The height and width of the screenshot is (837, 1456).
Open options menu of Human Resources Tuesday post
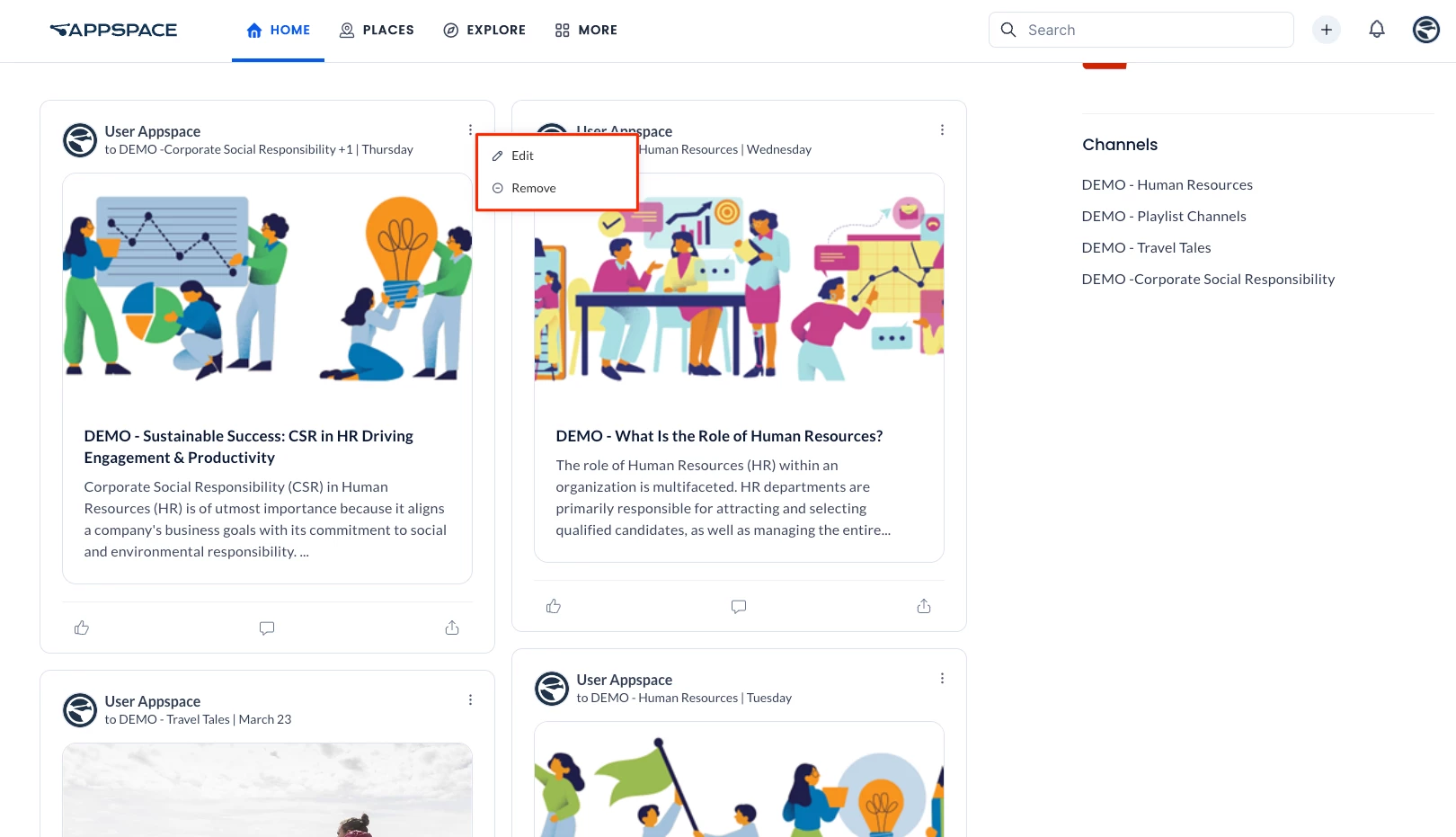click(942, 679)
